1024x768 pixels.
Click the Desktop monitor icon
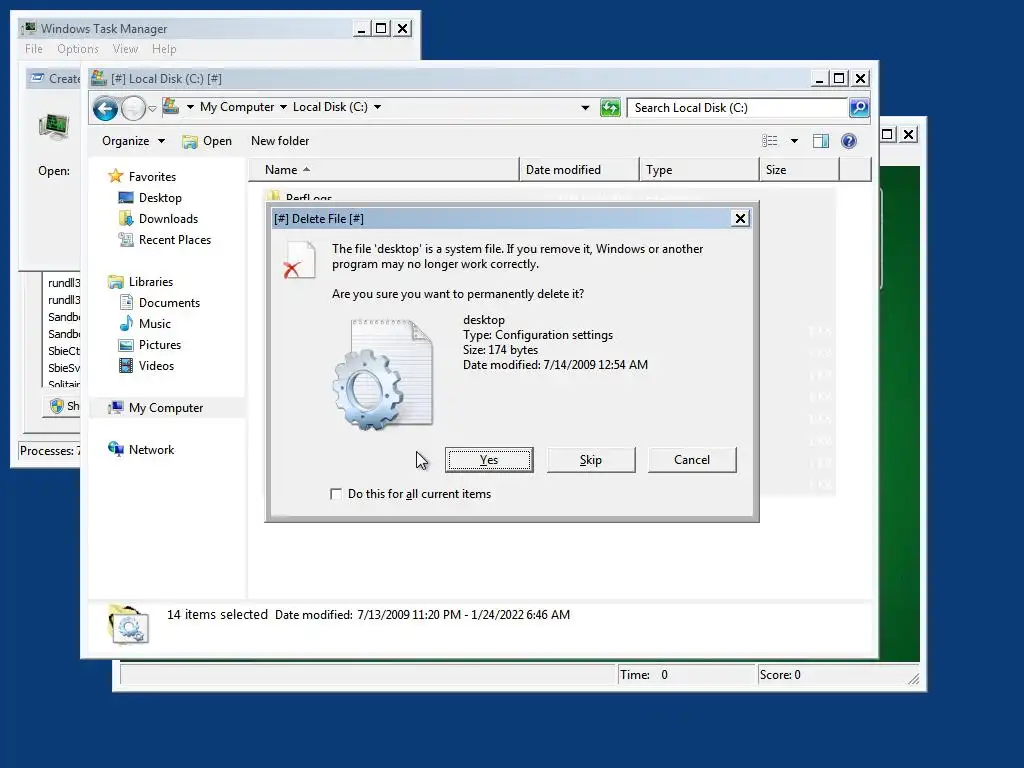(x=126, y=197)
